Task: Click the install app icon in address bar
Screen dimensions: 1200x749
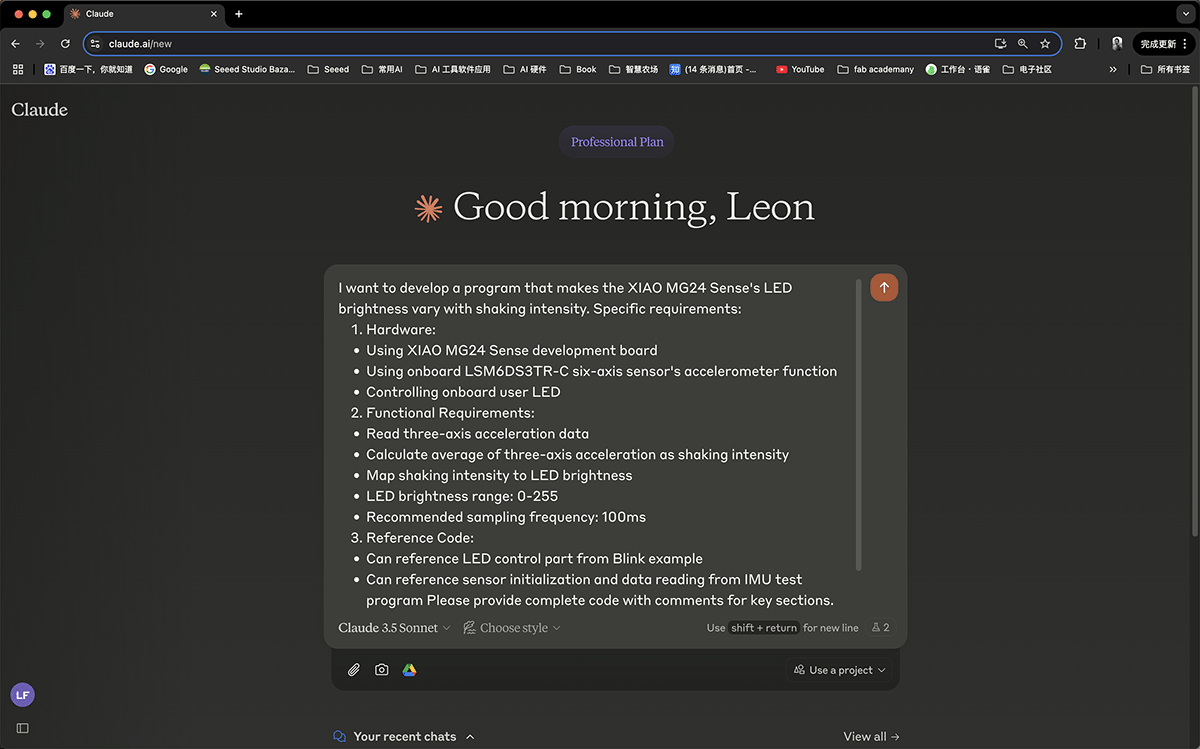Action: [x=1000, y=44]
